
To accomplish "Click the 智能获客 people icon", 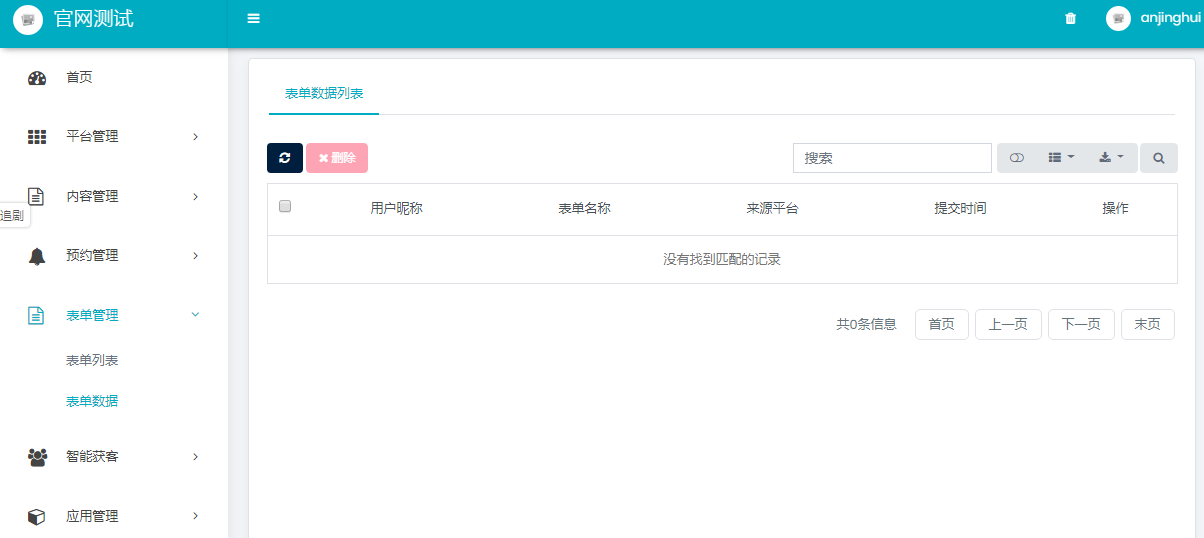I will coord(37,457).
